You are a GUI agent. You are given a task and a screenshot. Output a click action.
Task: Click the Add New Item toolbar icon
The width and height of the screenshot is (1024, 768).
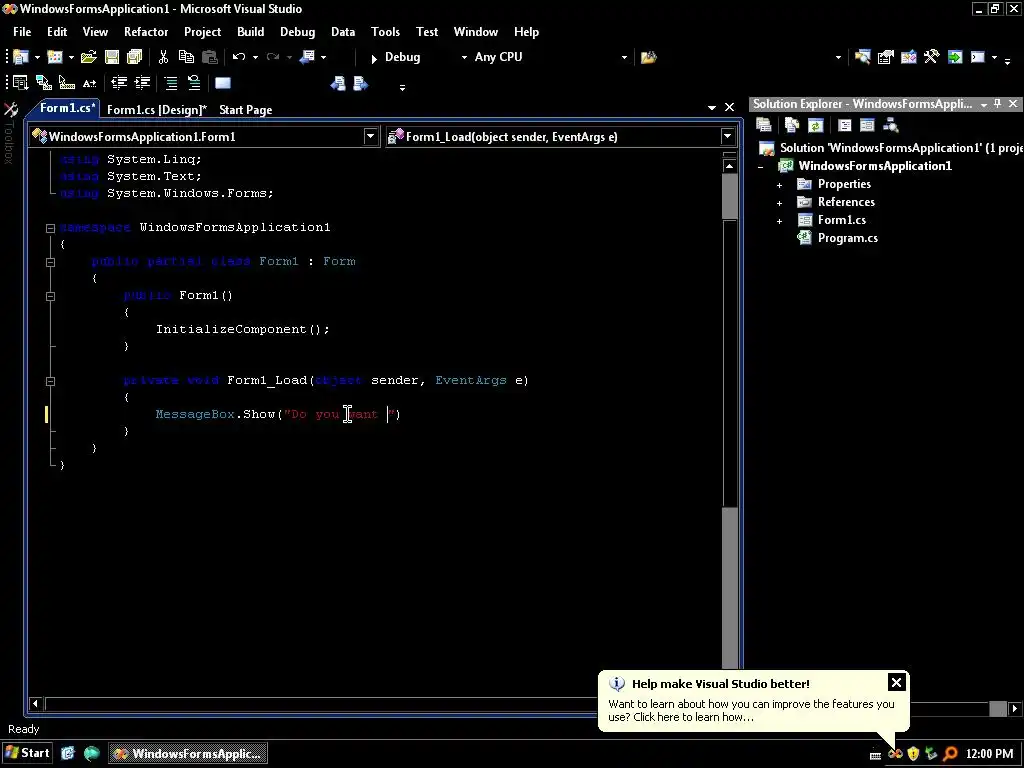point(55,57)
